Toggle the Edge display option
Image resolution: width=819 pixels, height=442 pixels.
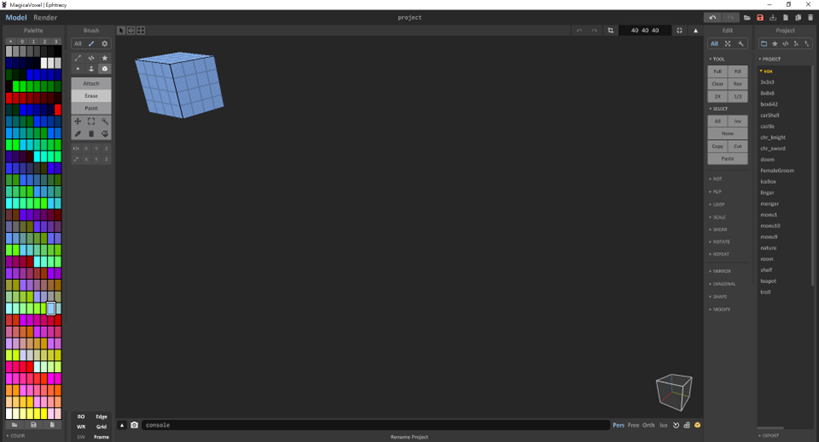click(x=101, y=416)
